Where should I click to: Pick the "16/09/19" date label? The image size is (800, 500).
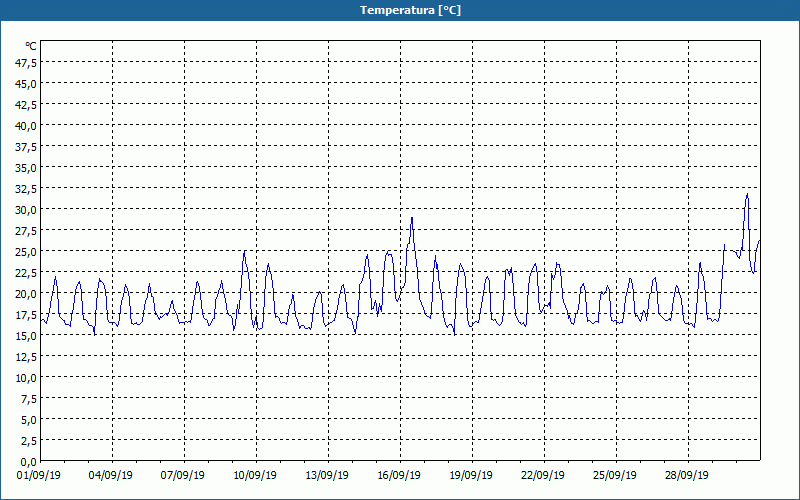coord(398,476)
